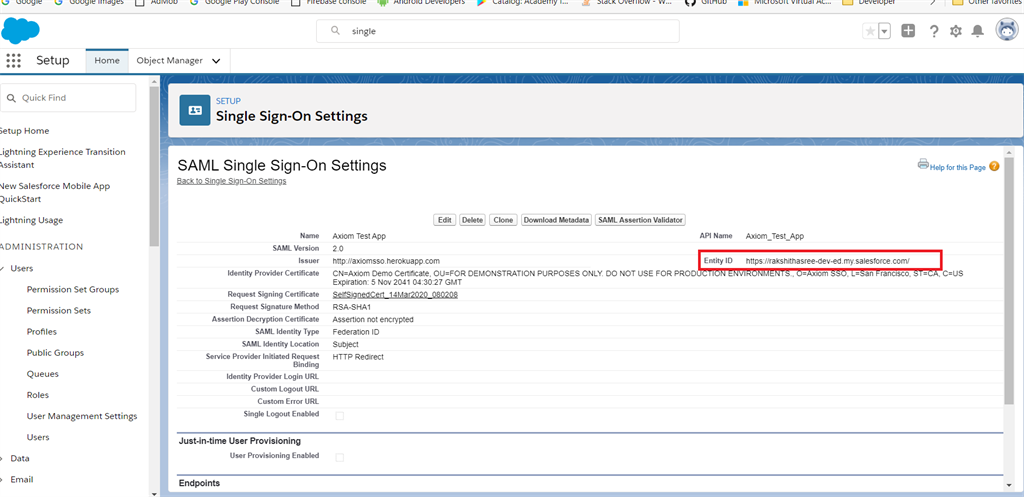
Task: Open Profiles in the sidebar
Action: tap(42, 332)
